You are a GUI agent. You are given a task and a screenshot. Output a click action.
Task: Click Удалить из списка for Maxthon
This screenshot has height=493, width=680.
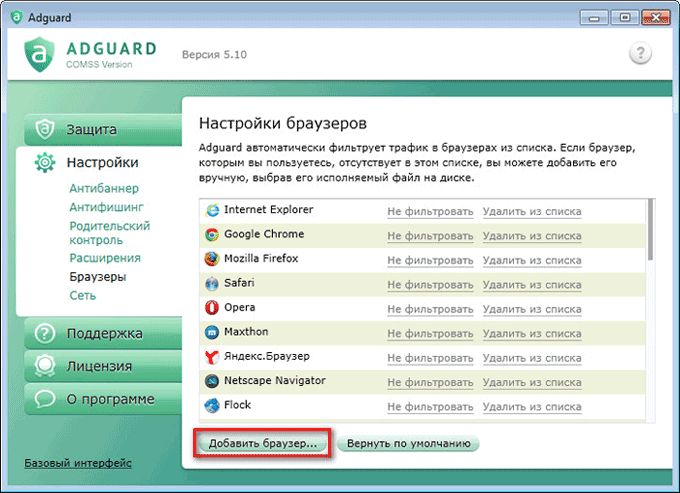click(532, 334)
